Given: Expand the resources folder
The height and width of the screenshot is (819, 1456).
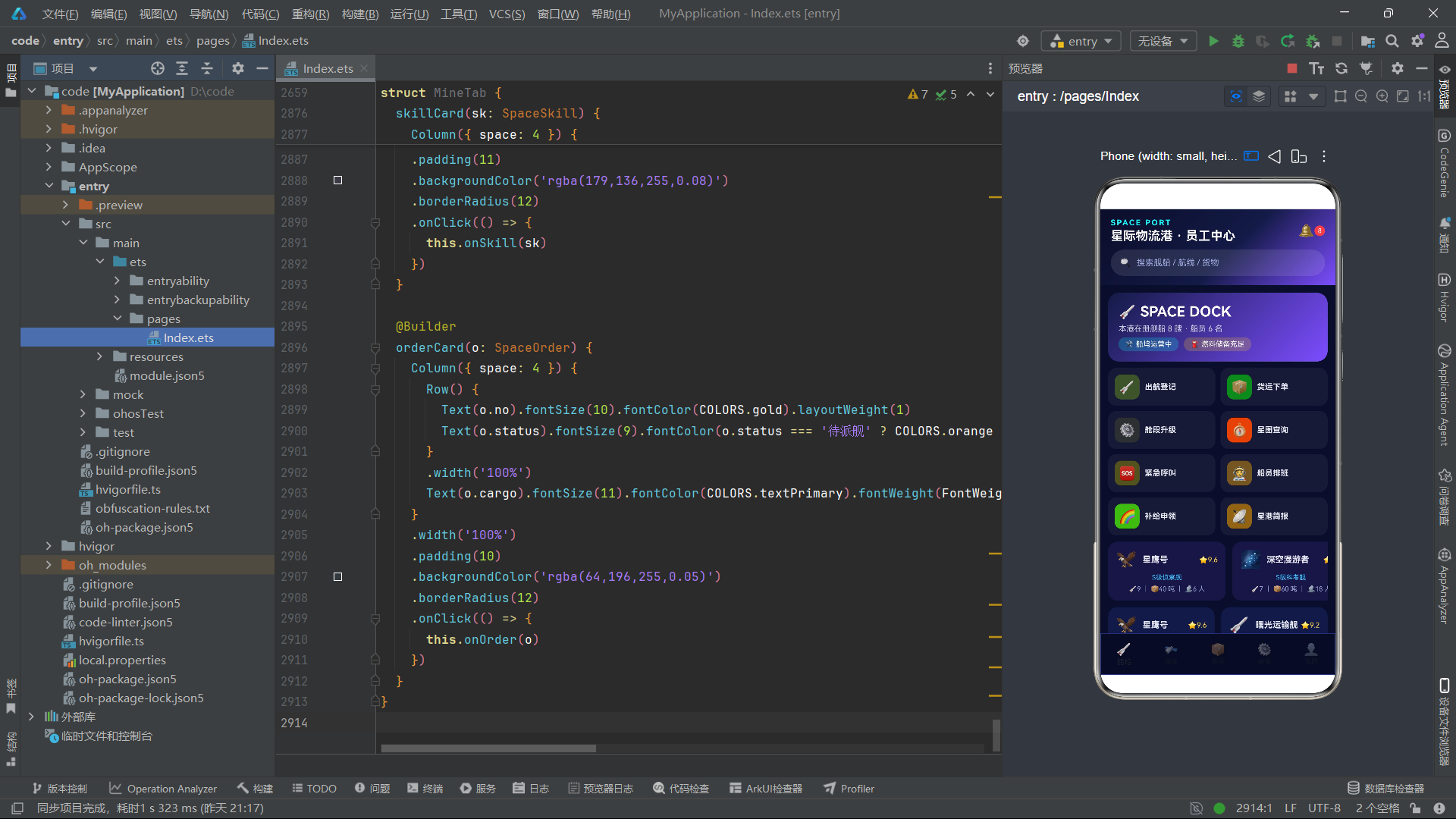Looking at the screenshot, I should (x=99, y=356).
